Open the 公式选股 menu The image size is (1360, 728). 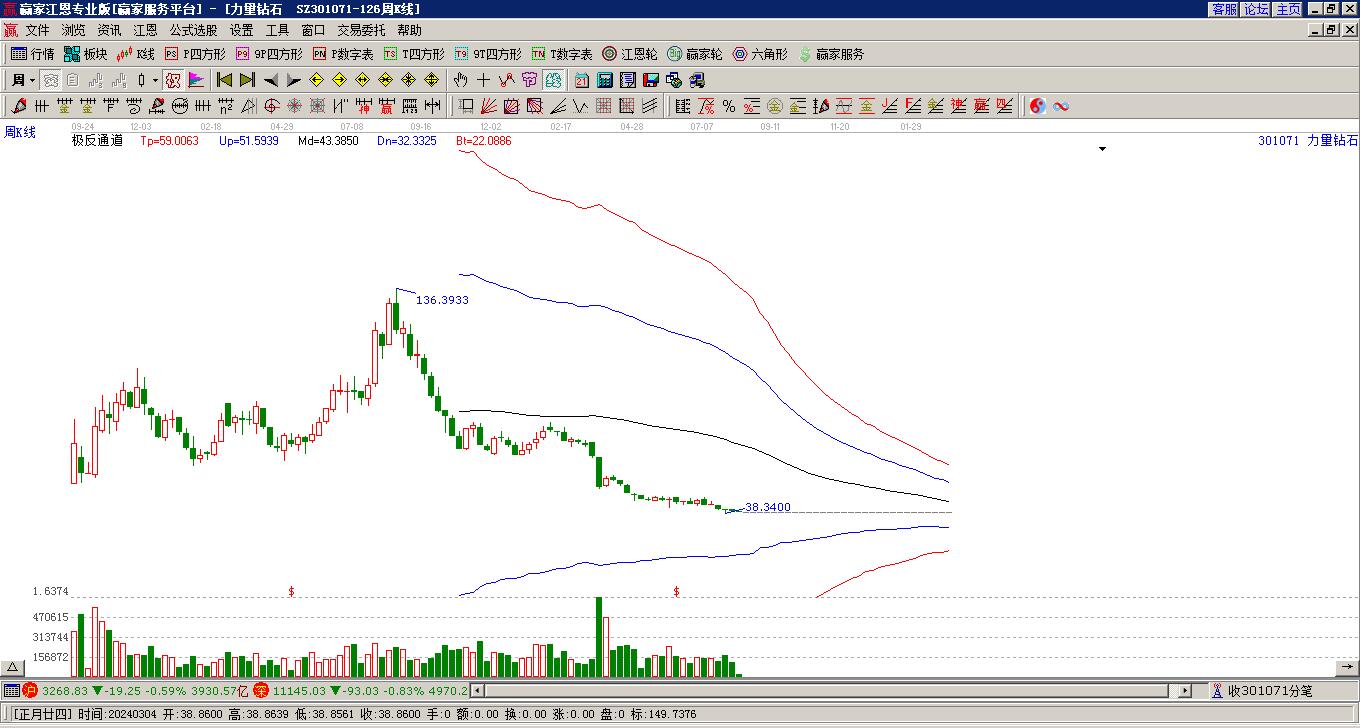point(193,31)
